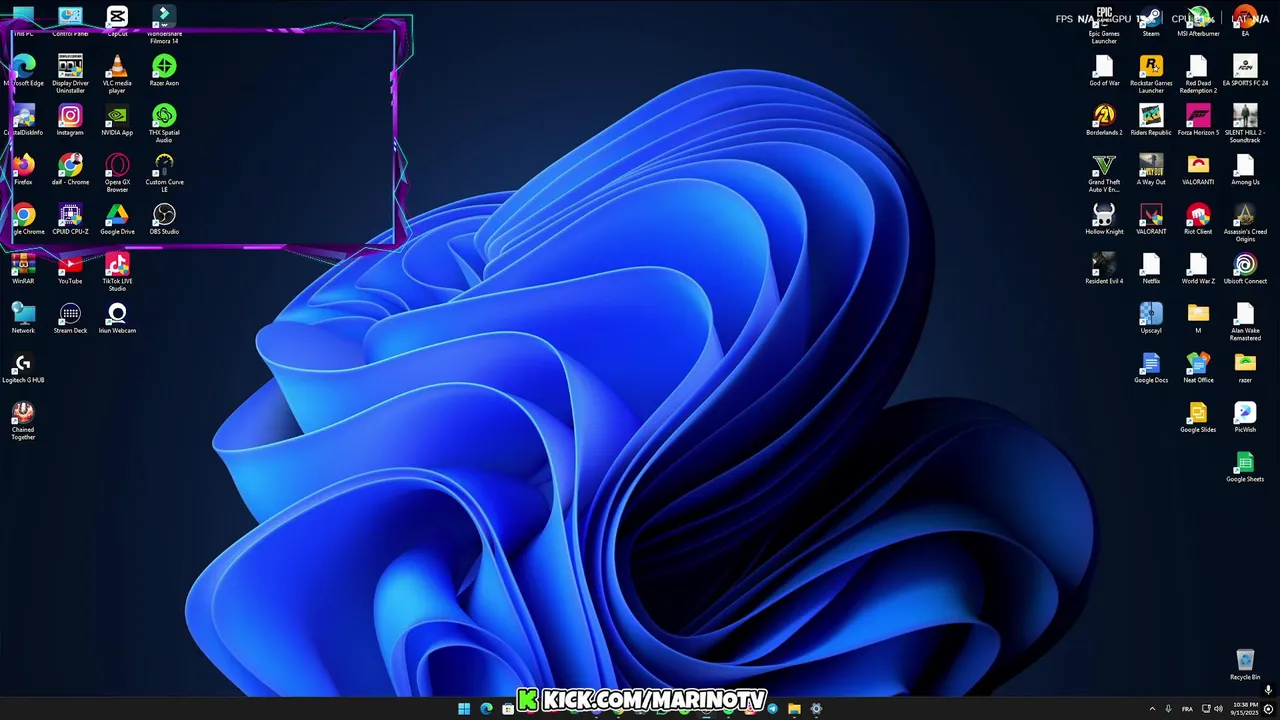This screenshot has width=1280, height=720.
Task: Launch OBS Studio from the desktop
Action: pyautogui.click(x=164, y=220)
